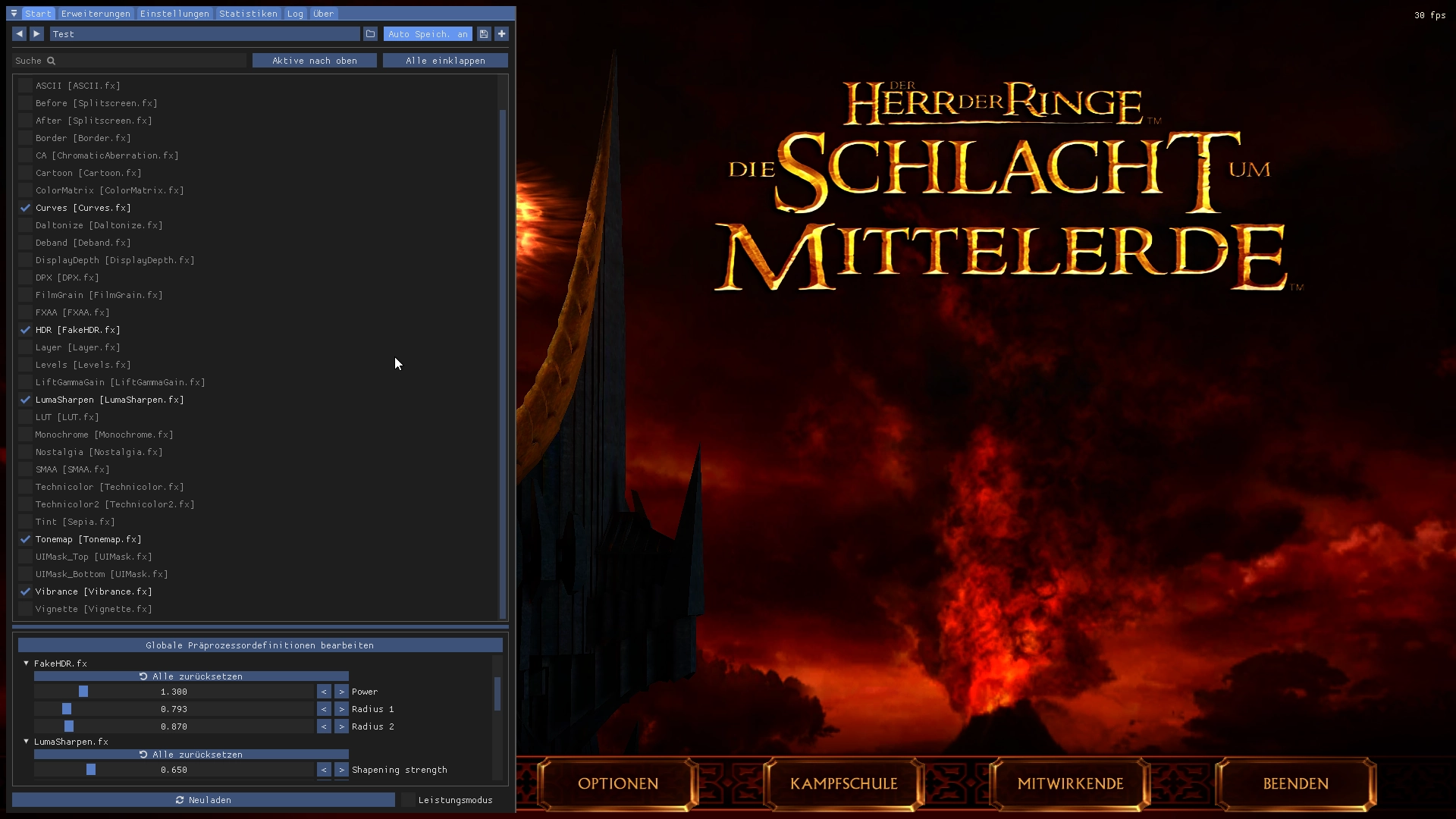Screen dimensions: 1456x819
Task: Turn on the Vignette effect
Action: click(26, 609)
